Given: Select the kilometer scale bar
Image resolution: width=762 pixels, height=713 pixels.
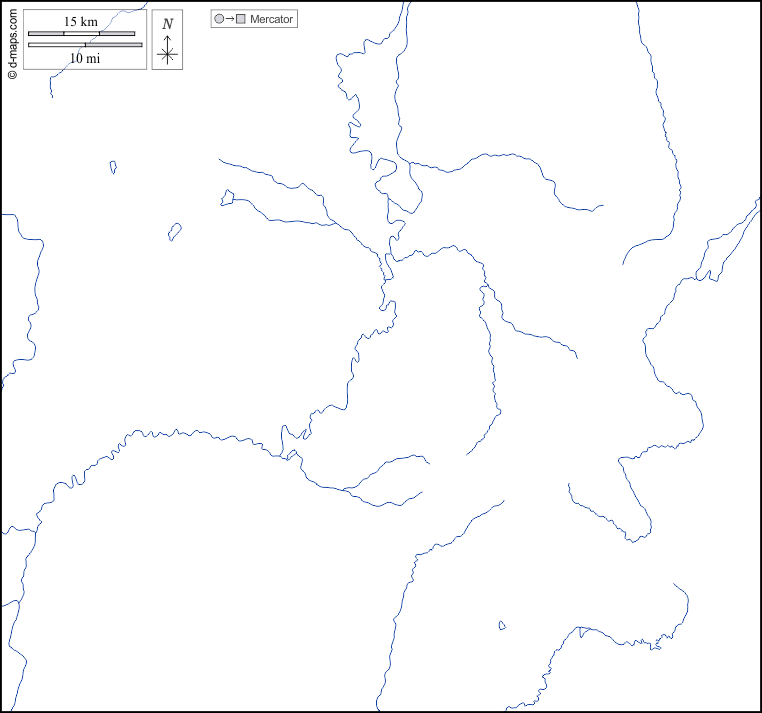Looking at the screenshot, I should point(81,33).
